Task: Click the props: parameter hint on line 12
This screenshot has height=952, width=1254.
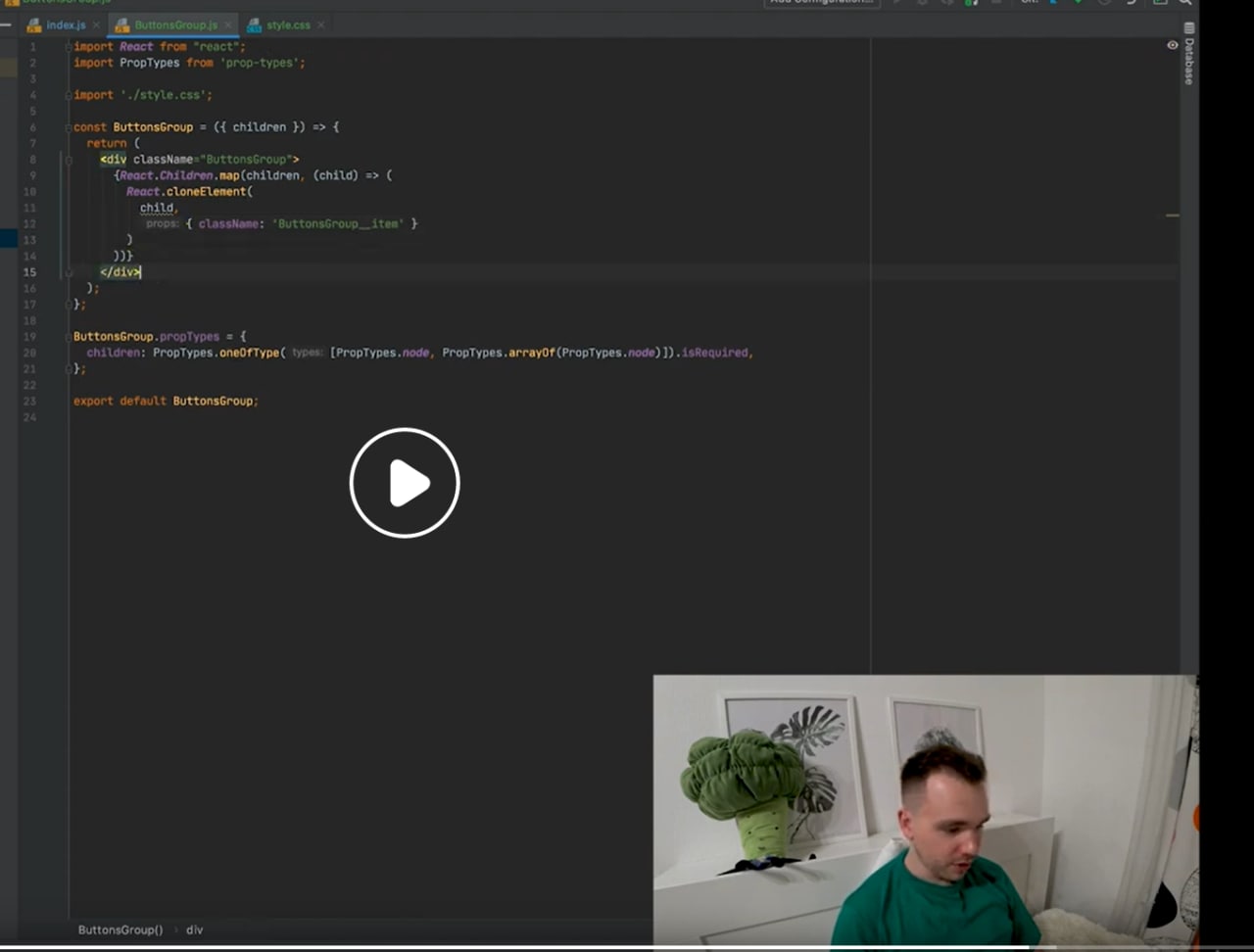Action: [x=163, y=224]
